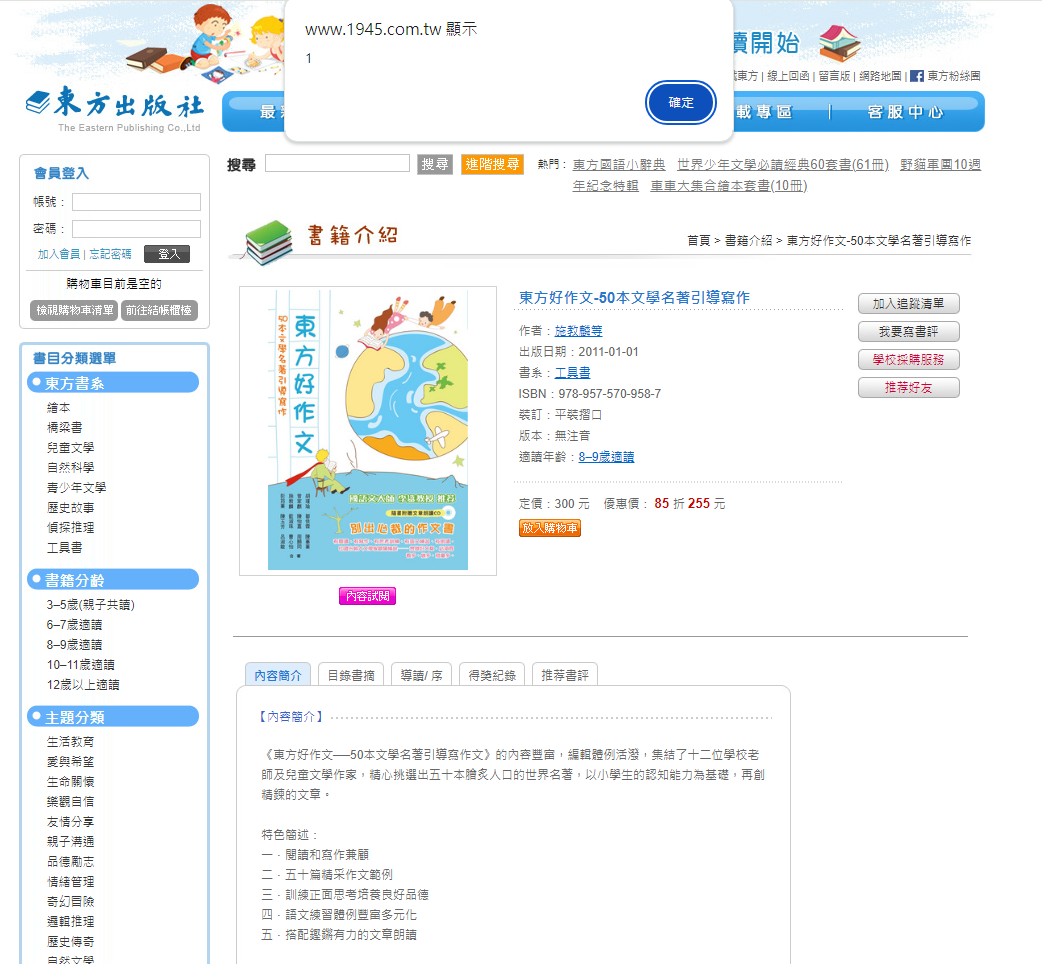Click the 登入 button
The image size is (1042, 964).
click(x=167, y=254)
